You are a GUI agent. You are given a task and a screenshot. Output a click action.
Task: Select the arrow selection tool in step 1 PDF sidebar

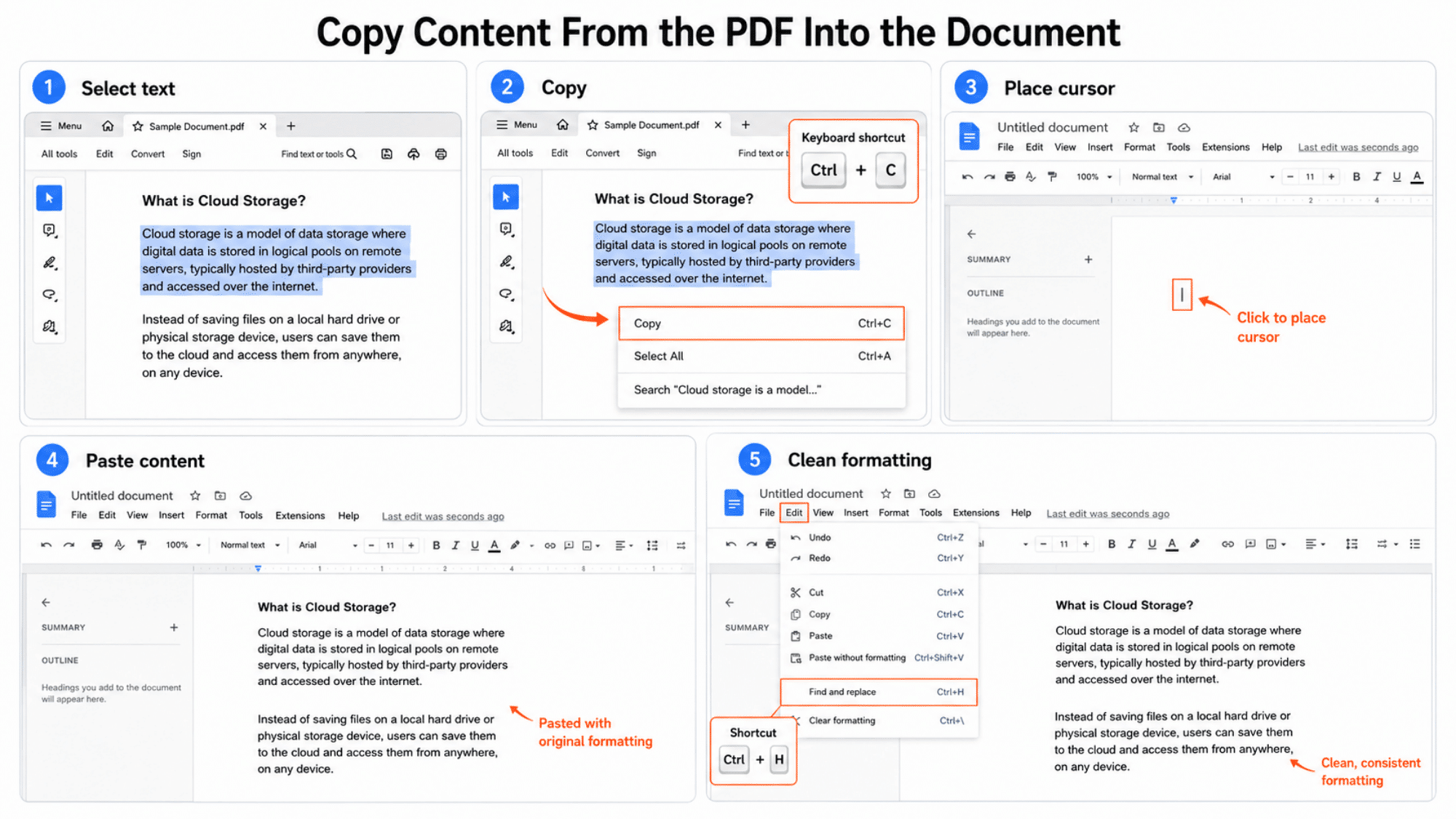tap(49, 198)
